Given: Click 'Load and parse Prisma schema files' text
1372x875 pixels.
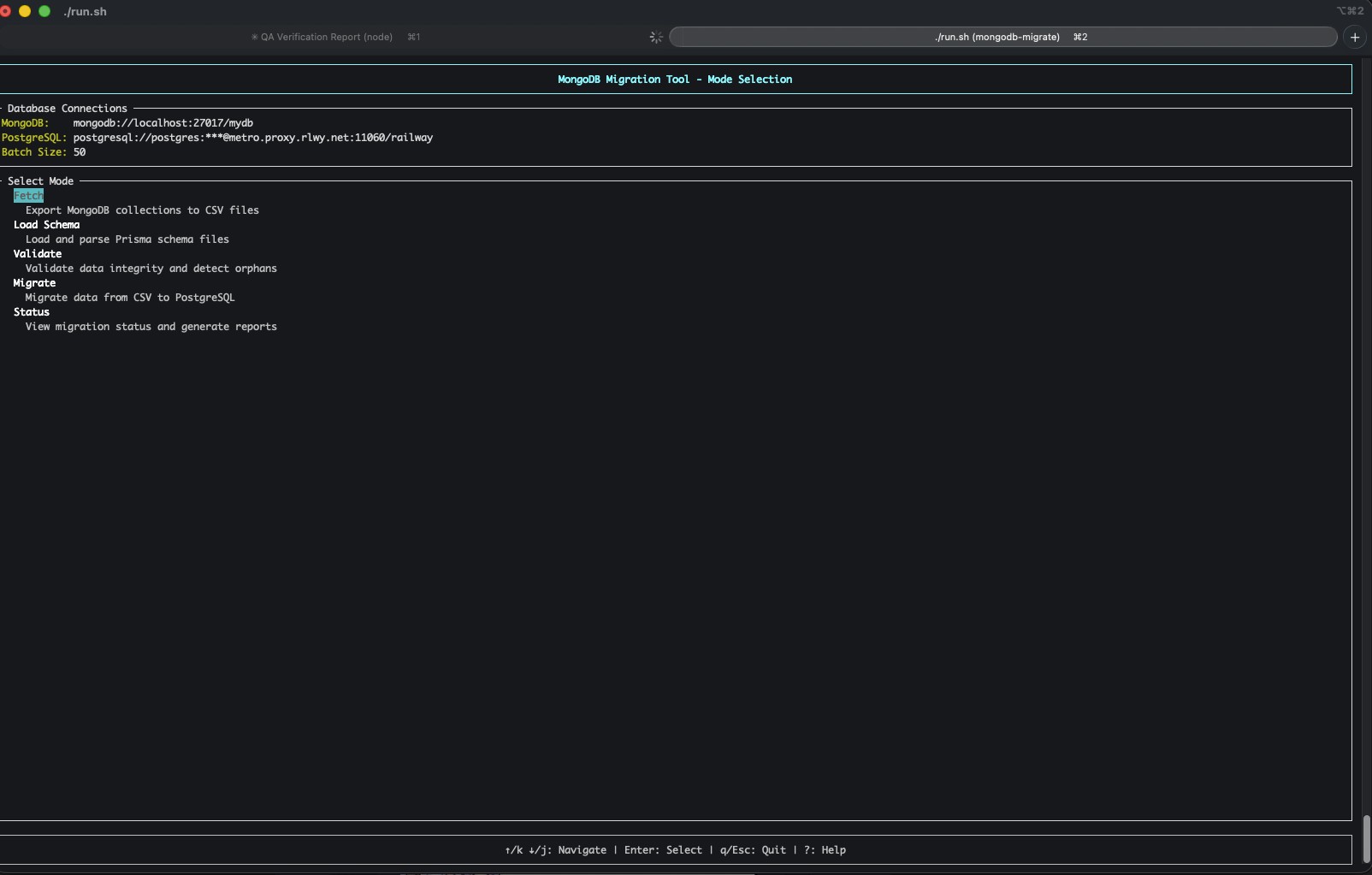Looking at the screenshot, I should [127, 239].
